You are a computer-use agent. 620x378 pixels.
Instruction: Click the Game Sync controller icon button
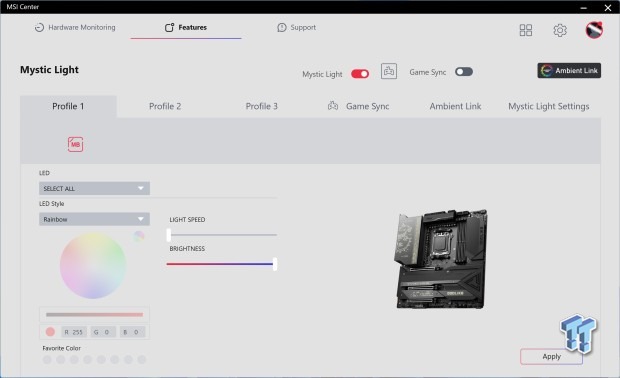(x=389, y=71)
